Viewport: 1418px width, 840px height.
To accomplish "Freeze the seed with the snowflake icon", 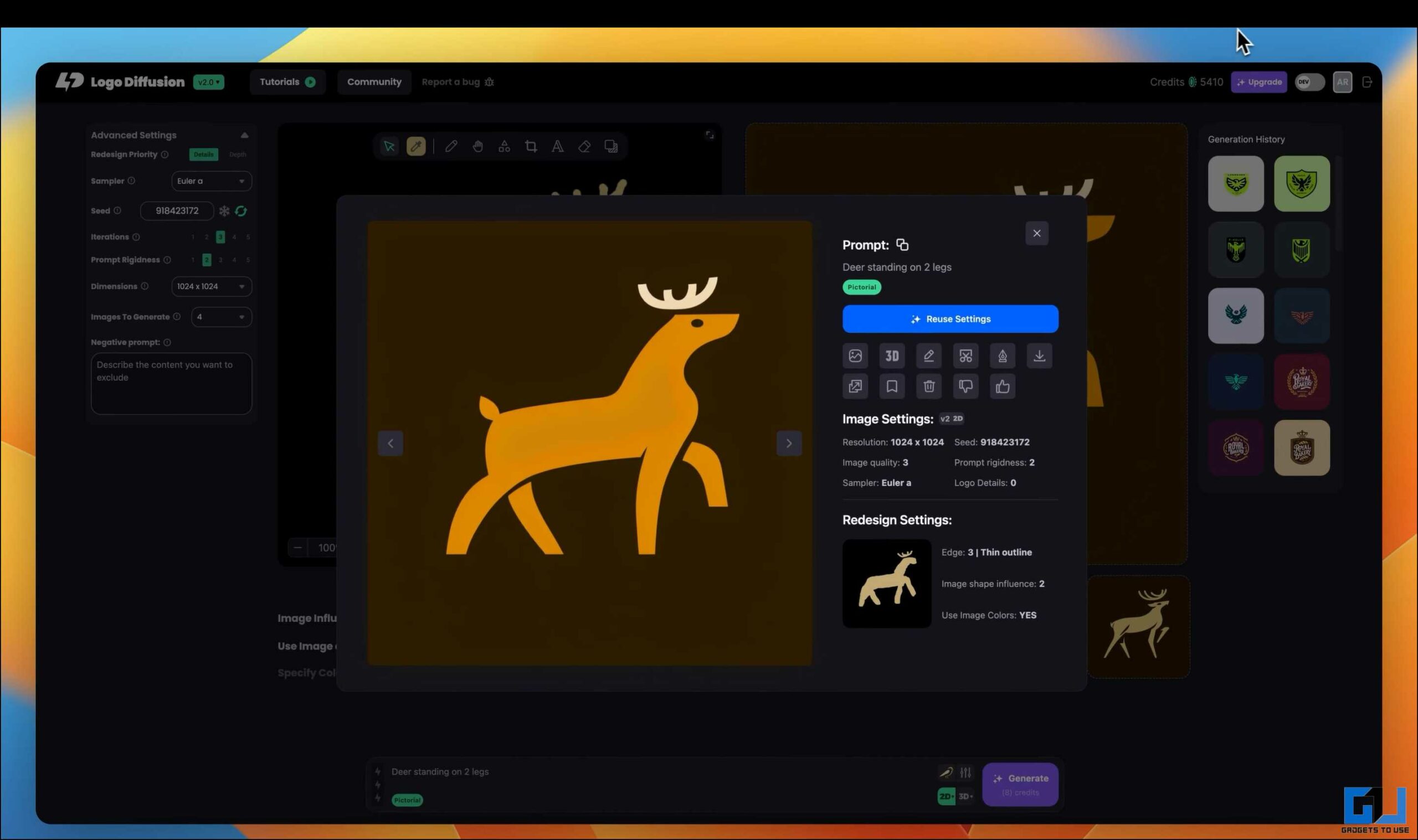I will (224, 210).
